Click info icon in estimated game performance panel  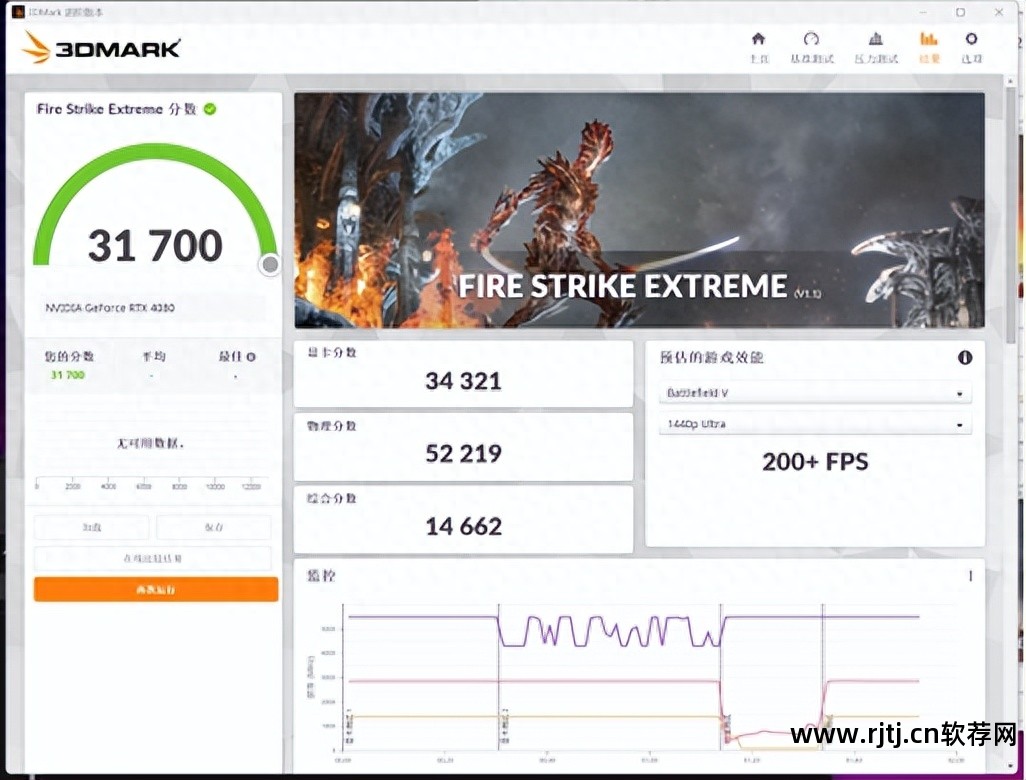(x=964, y=357)
